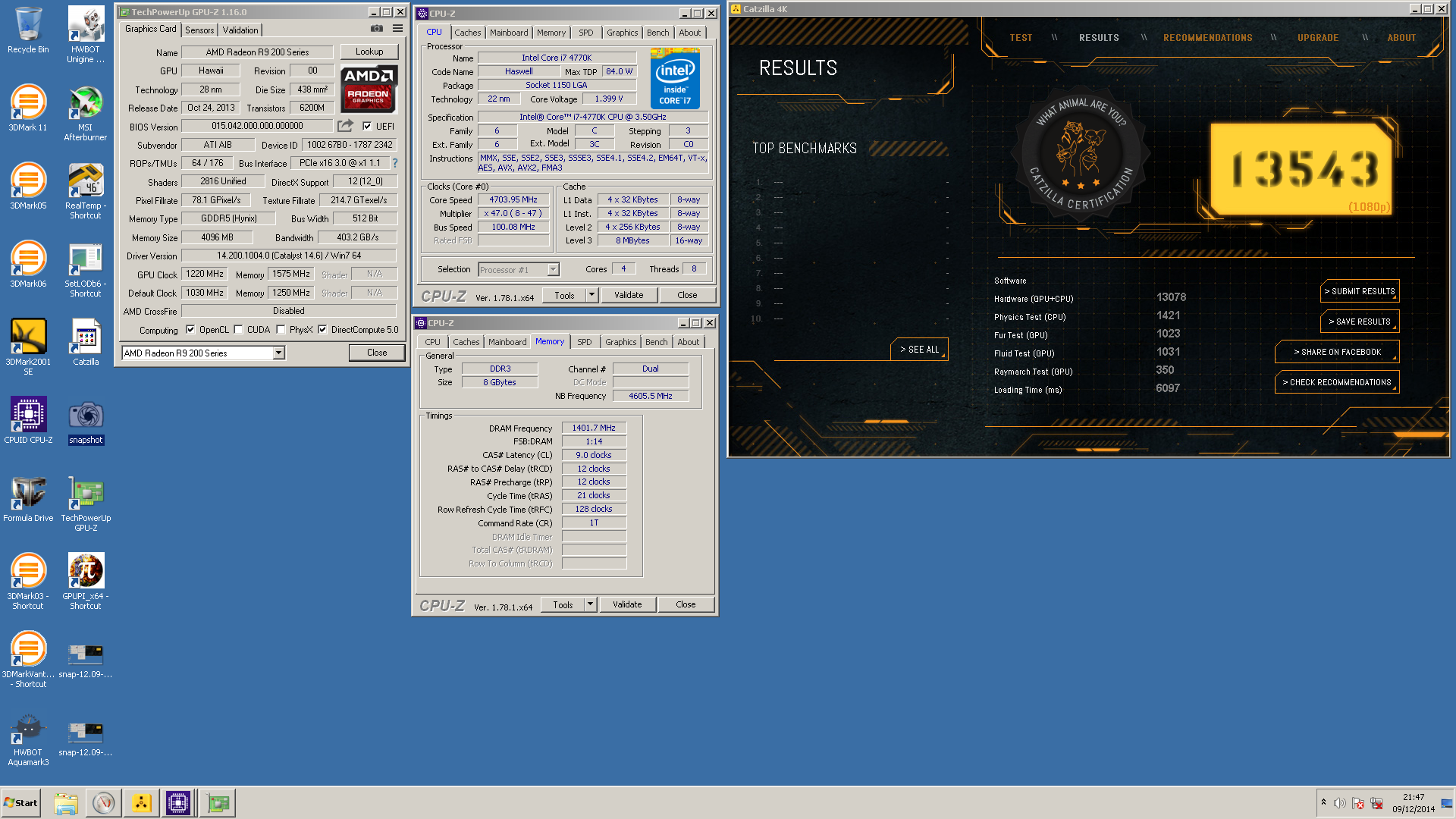This screenshot has height=819, width=1456.
Task: Click Close button in GPU-Z
Action: 377,353
